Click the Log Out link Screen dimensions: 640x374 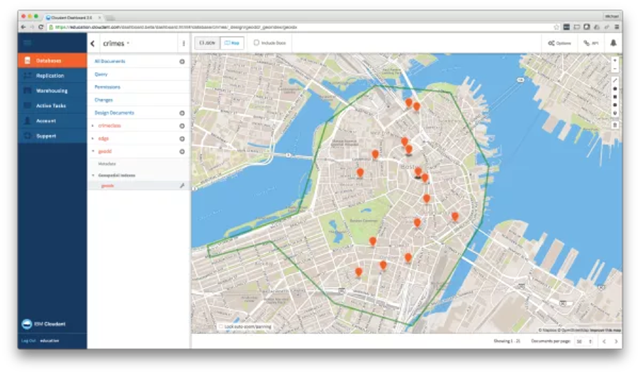click(x=28, y=341)
